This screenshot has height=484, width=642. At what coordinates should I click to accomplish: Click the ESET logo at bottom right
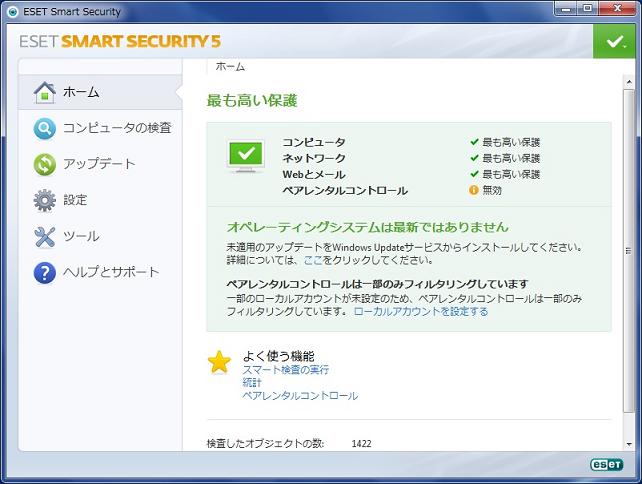point(607,464)
